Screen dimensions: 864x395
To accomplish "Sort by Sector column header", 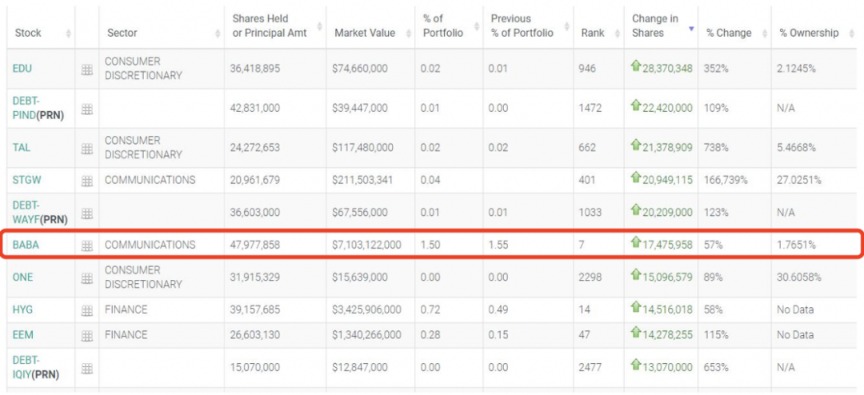I will click(x=122, y=33).
